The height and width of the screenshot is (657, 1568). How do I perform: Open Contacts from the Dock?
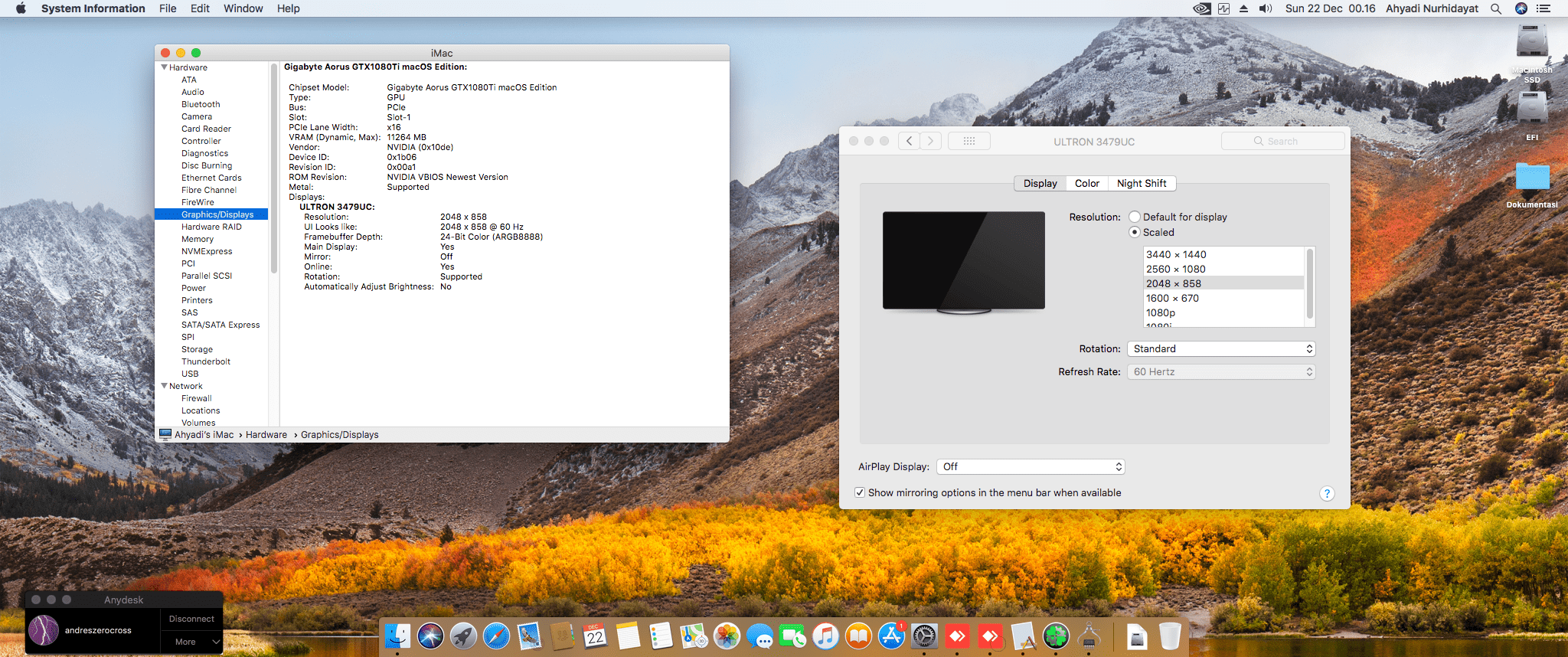point(562,636)
